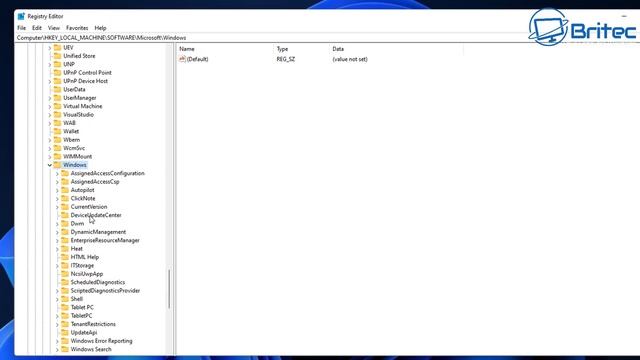The height and width of the screenshot is (360, 640).
Task: Select the UNP folder icon
Action: tap(58, 64)
